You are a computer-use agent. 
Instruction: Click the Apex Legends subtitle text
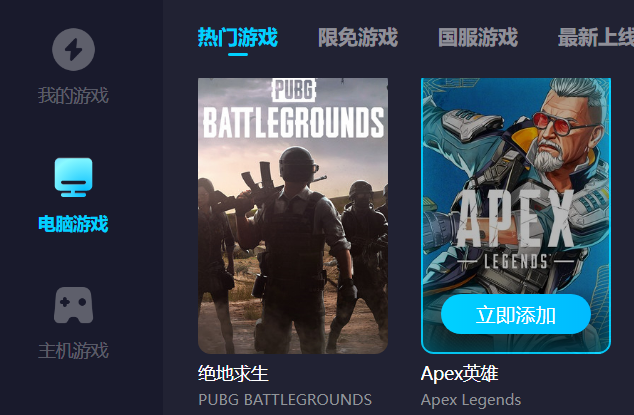(471, 400)
